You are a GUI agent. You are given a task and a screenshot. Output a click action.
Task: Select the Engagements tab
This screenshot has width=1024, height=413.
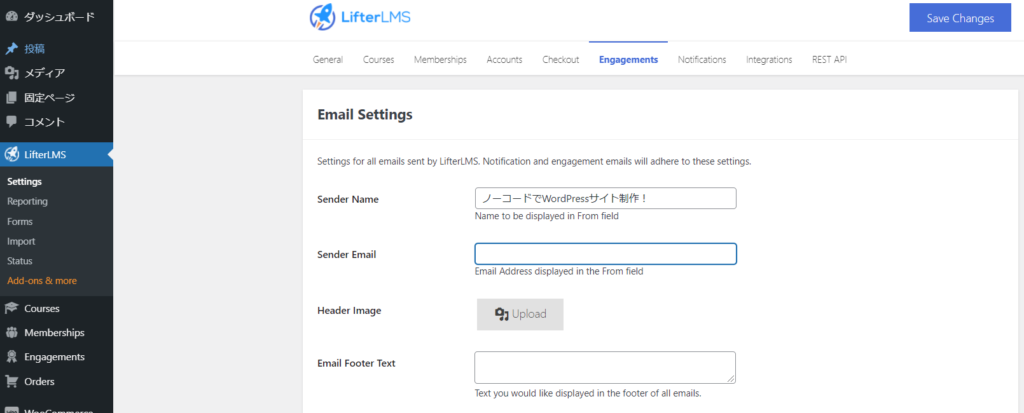click(x=628, y=59)
